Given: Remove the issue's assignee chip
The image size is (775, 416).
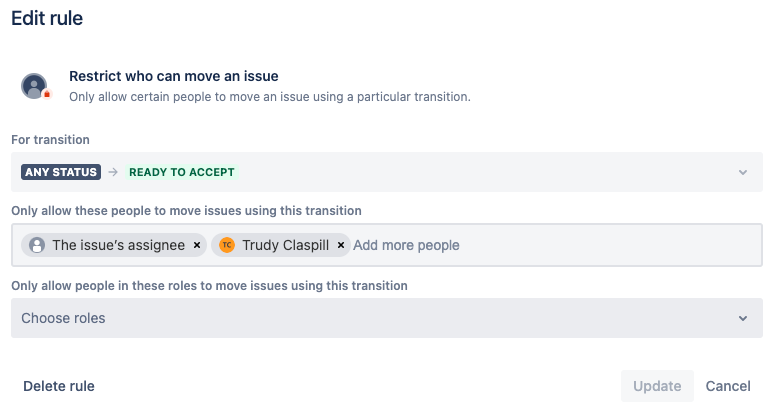Looking at the screenshot, I should point(197,245).
